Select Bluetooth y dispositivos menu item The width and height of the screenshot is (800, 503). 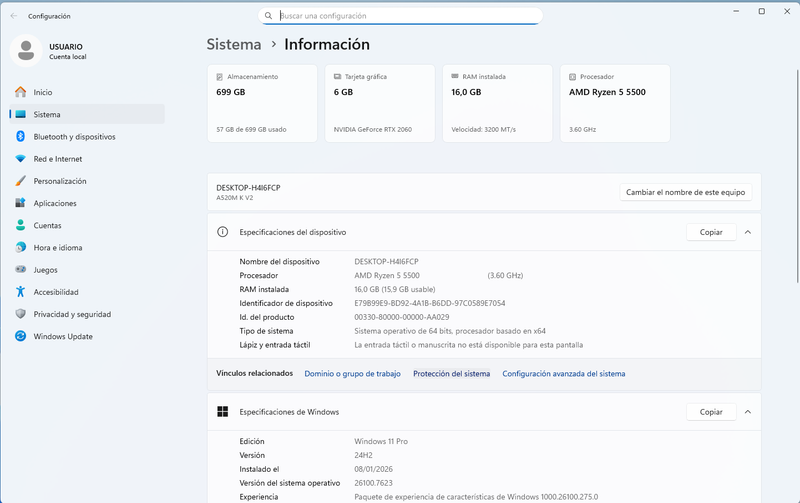87,136
